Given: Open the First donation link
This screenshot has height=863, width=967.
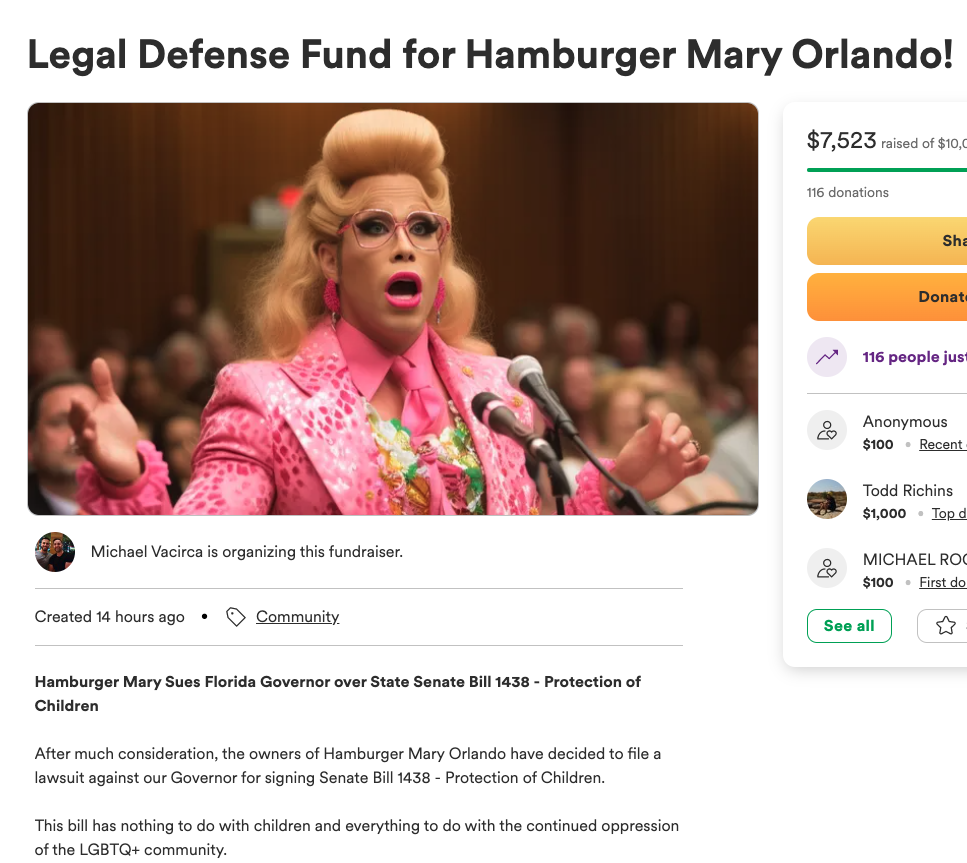Looking at the screenshot, I should pyautogui.click(x=942, y=583).
